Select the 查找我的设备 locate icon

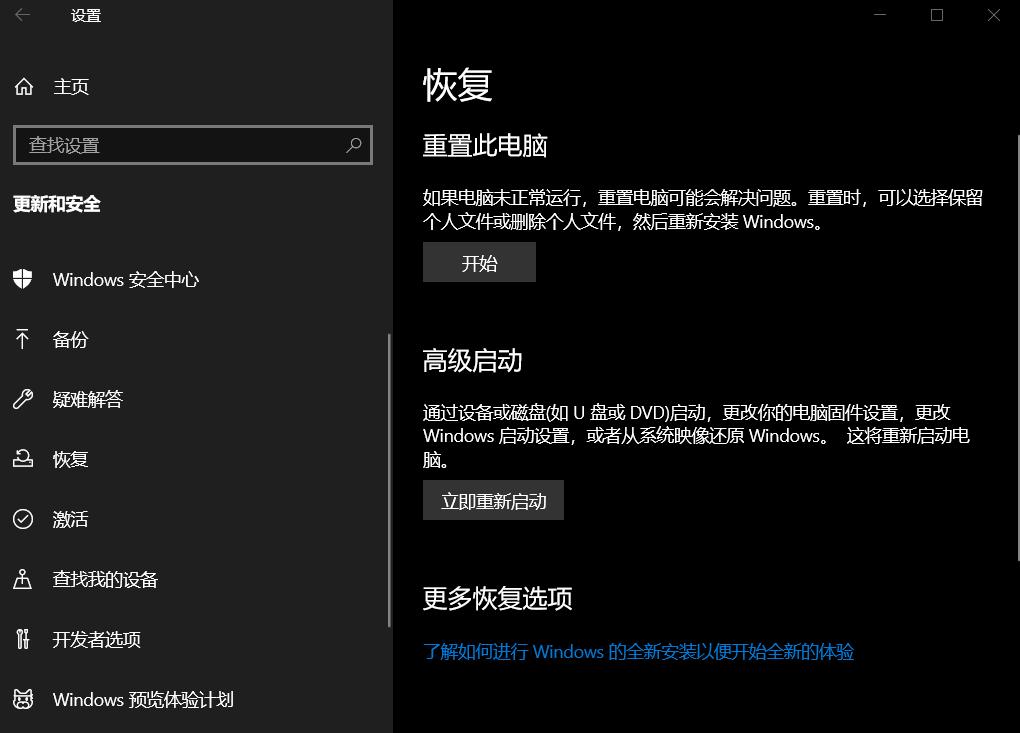(x=24, y=579)
